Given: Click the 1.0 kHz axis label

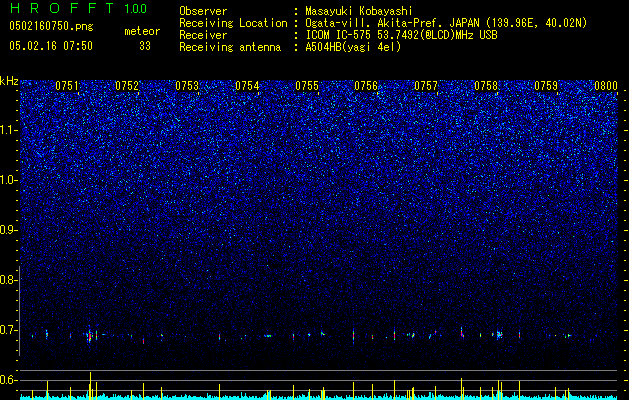Looking at the screenshot, I should click(x=9, y=180).
